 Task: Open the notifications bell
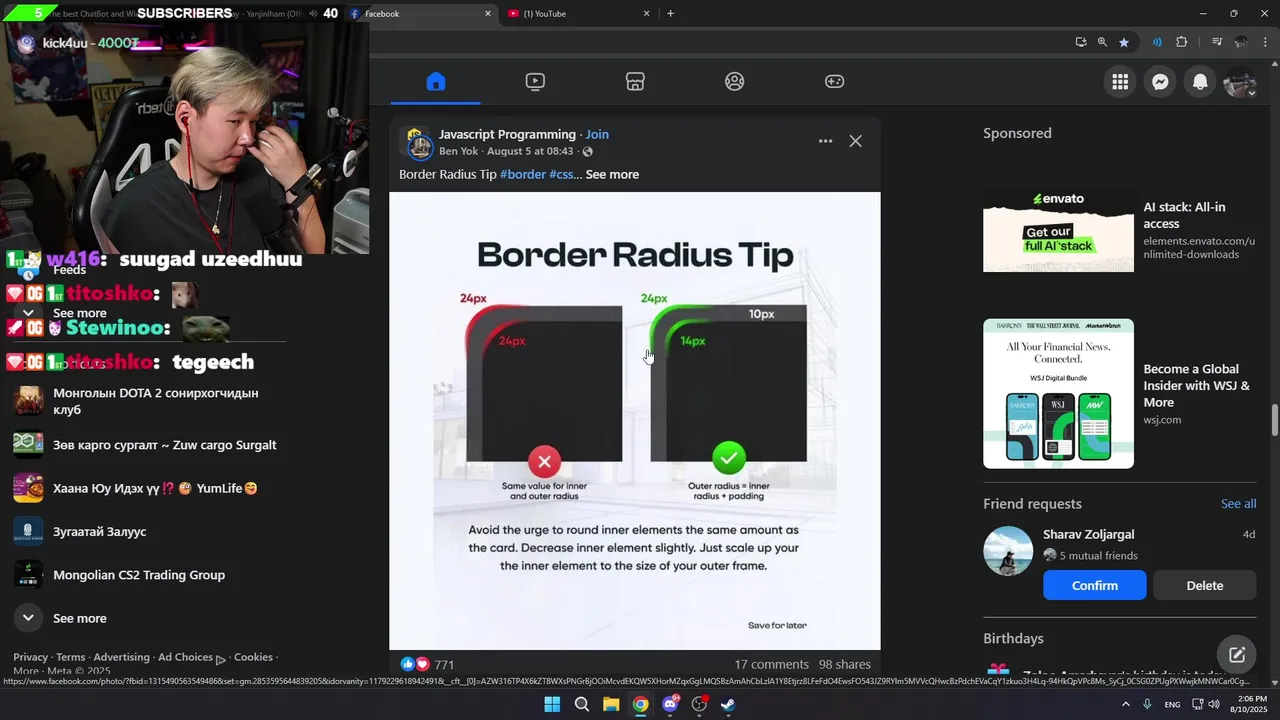coord(1200,82)
